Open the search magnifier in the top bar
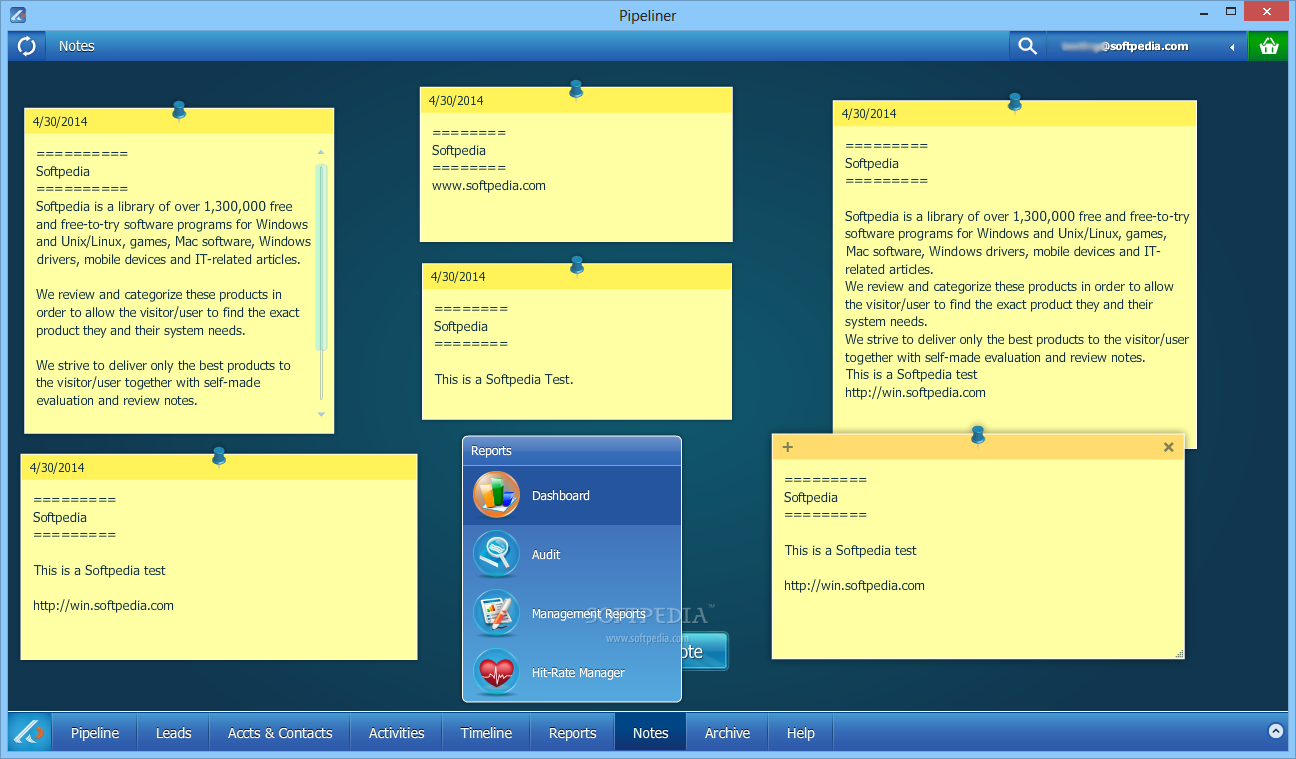This screenshot has height=759, width=1296. tap(1027, 46)
